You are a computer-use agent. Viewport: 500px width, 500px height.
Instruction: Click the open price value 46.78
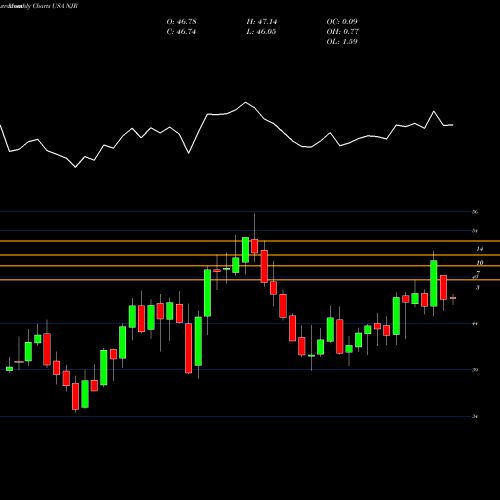[186, 22]
